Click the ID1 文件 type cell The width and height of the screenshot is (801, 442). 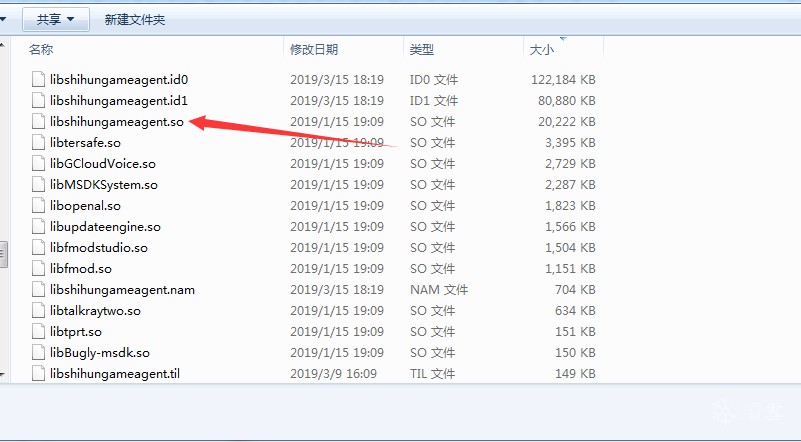point(434,101)
